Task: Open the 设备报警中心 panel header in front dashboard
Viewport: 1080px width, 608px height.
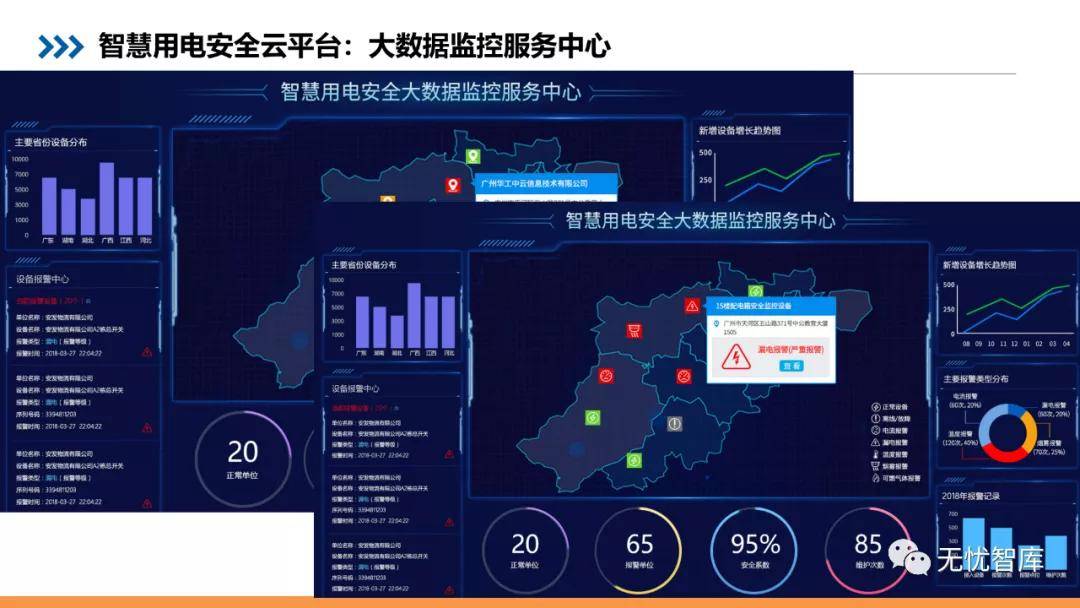Action: click(356, 388)
